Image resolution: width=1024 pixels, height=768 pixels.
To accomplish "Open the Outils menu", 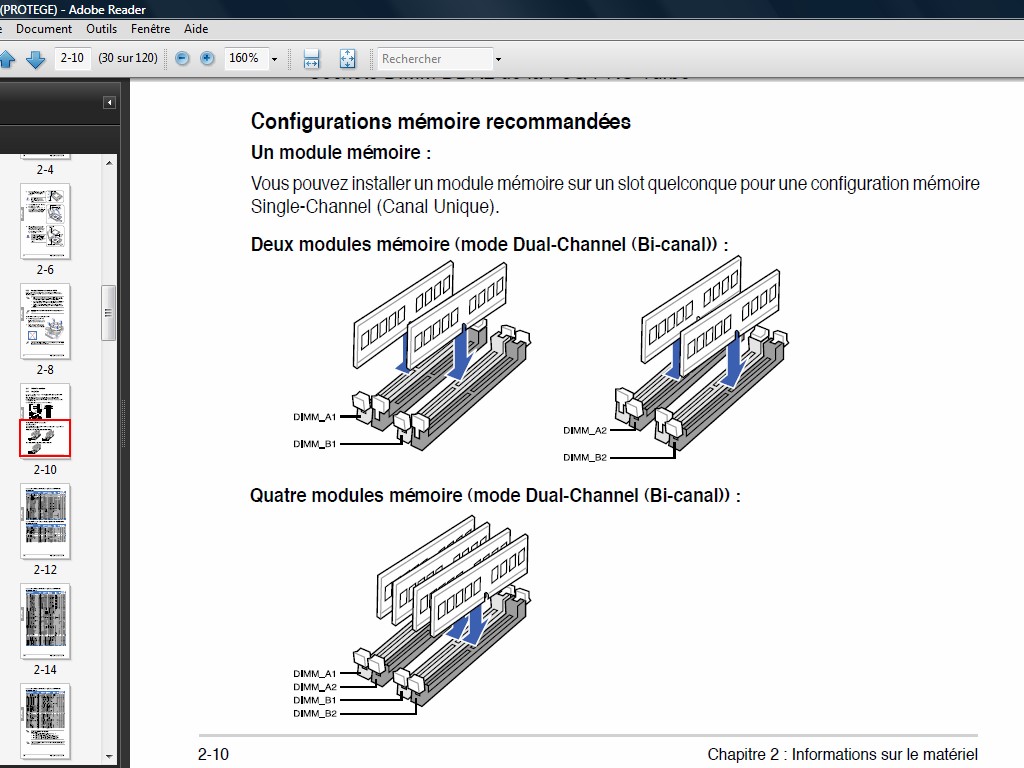I will 101,29.
